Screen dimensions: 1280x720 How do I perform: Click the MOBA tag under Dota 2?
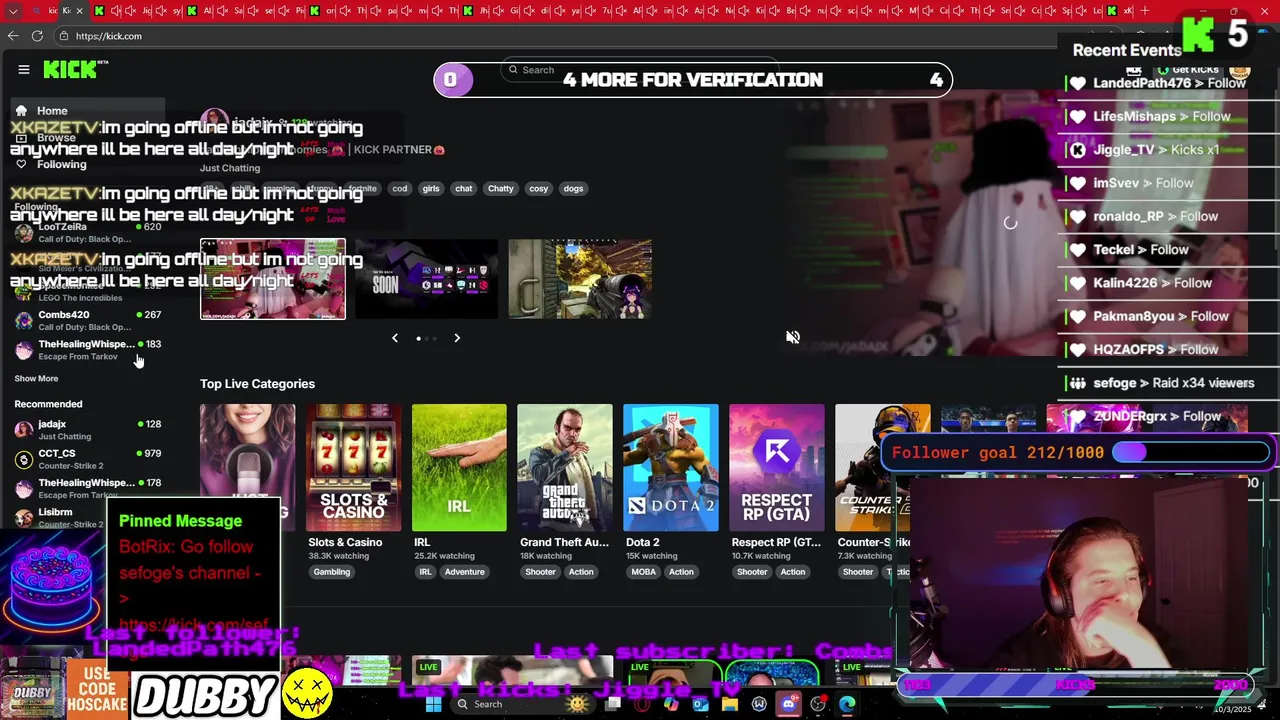(644, 572)
